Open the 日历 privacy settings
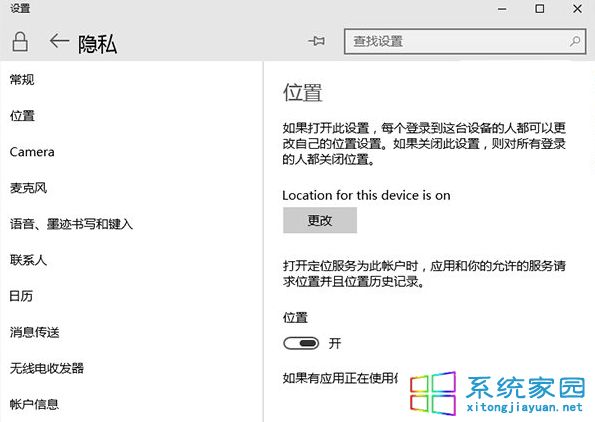 coord(21,296)
